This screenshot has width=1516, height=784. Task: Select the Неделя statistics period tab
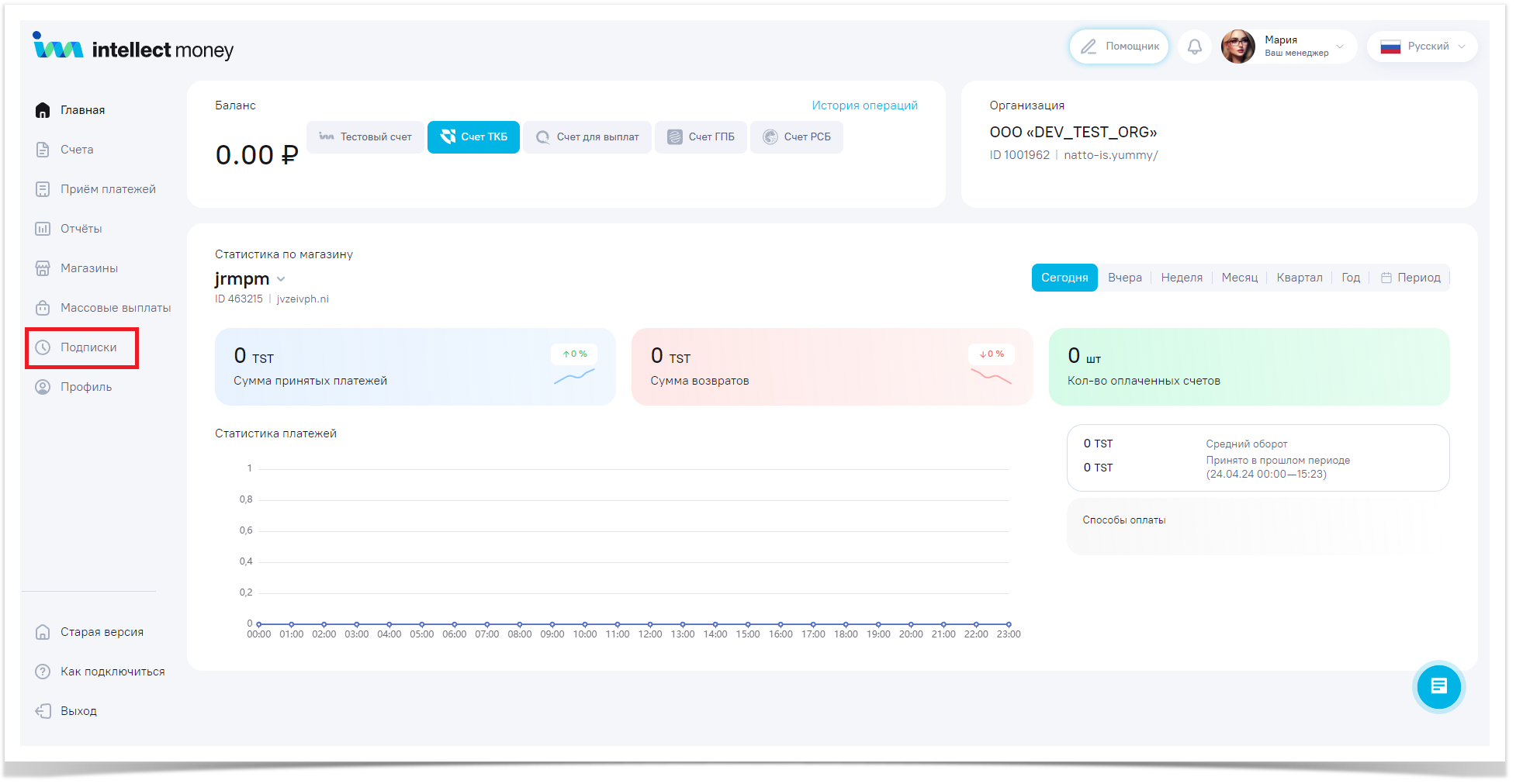pos(1181,278)
